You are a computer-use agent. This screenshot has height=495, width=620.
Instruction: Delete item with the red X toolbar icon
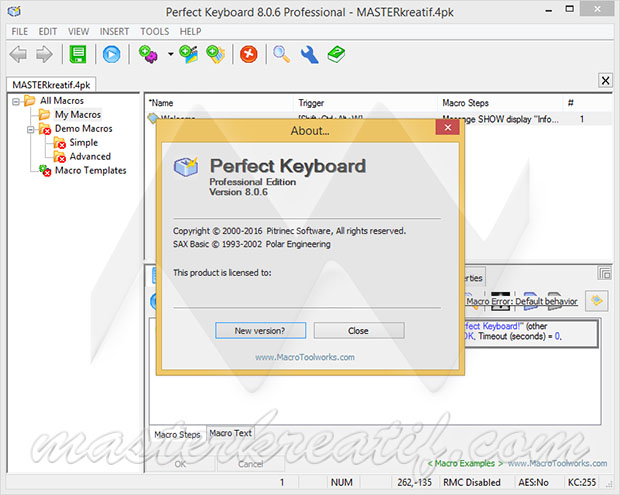(249, 54)
